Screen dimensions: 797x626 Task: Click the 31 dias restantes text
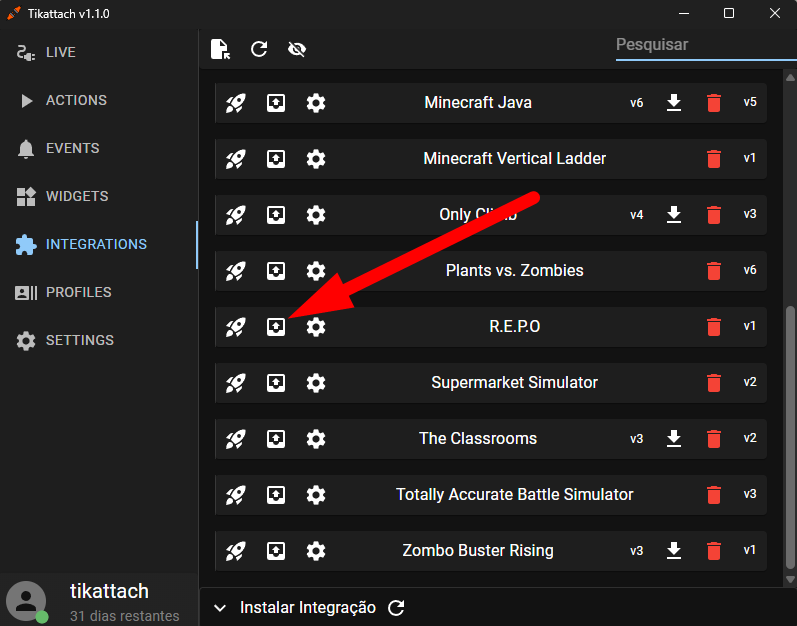point(125,616)
